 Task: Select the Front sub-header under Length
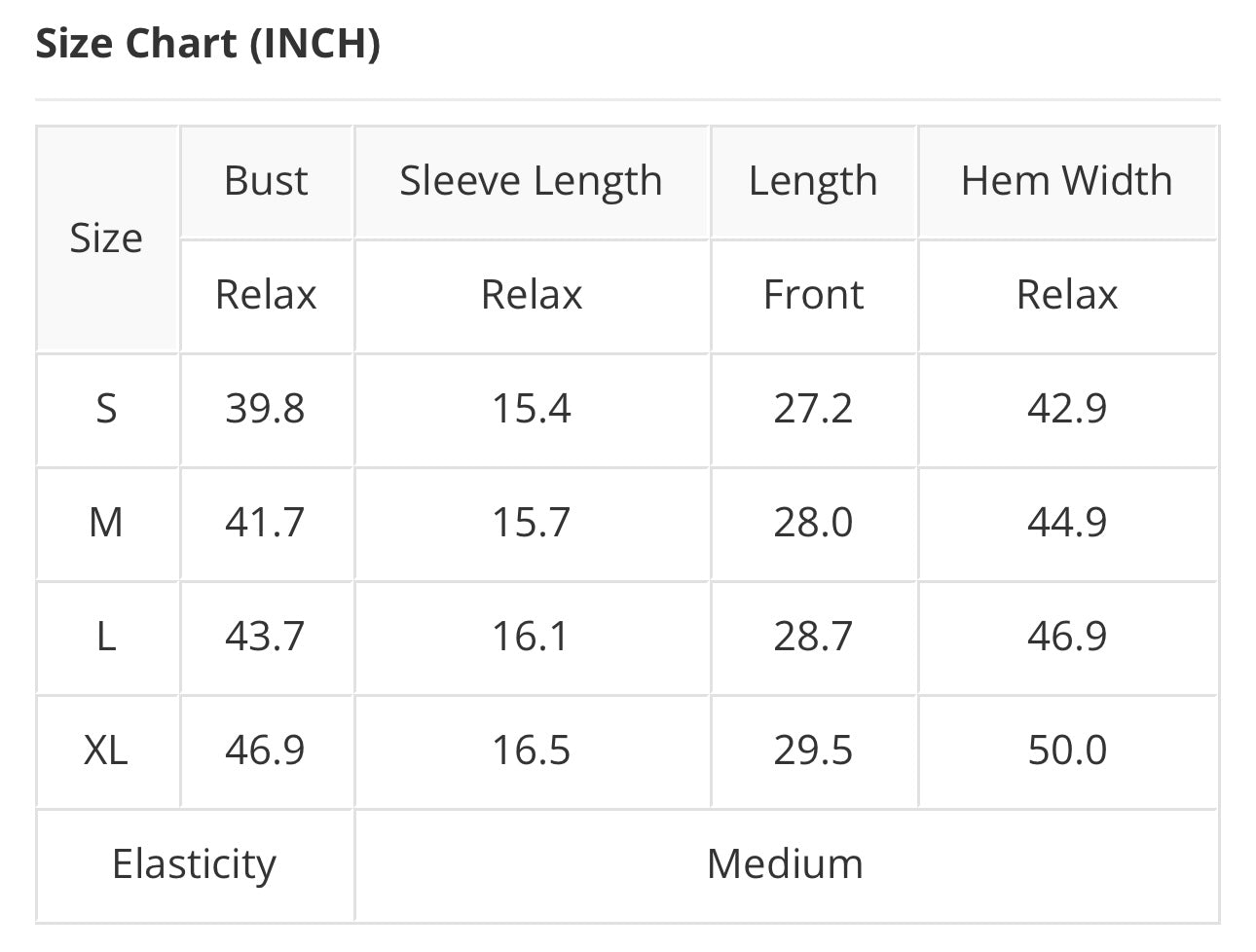(x=813, y=295)
